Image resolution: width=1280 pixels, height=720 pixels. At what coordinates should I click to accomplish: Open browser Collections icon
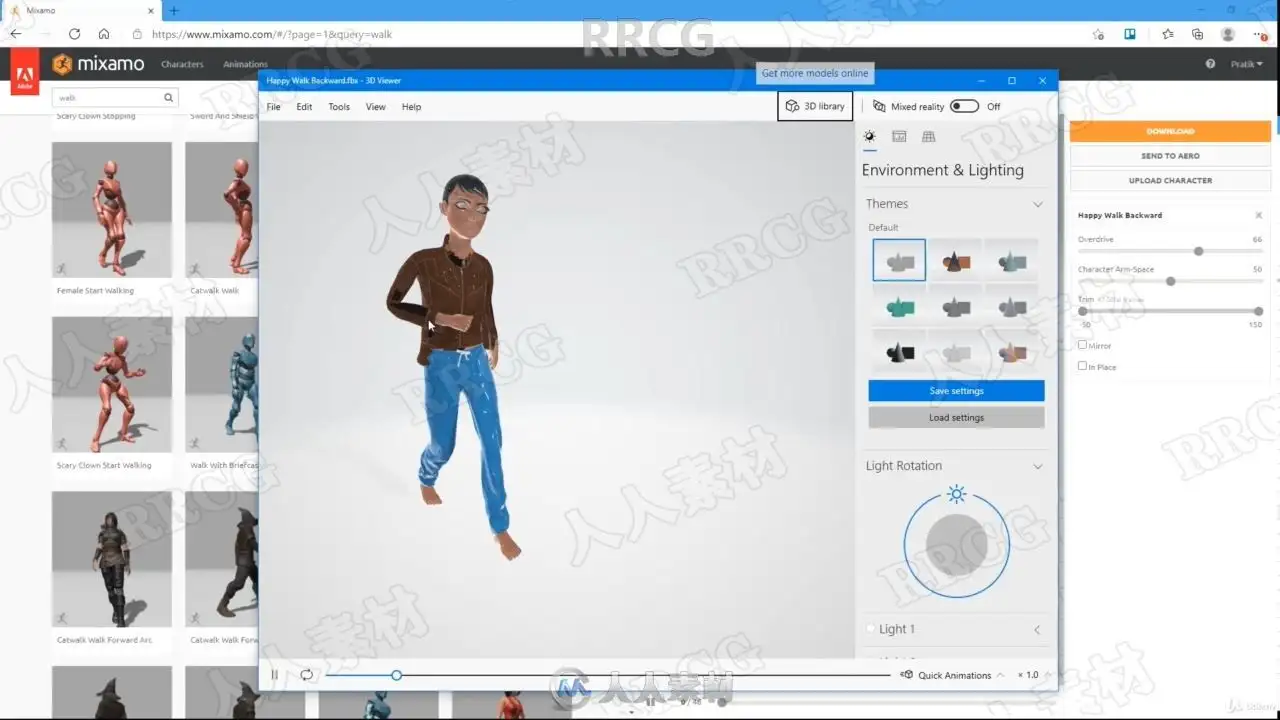1197,34
